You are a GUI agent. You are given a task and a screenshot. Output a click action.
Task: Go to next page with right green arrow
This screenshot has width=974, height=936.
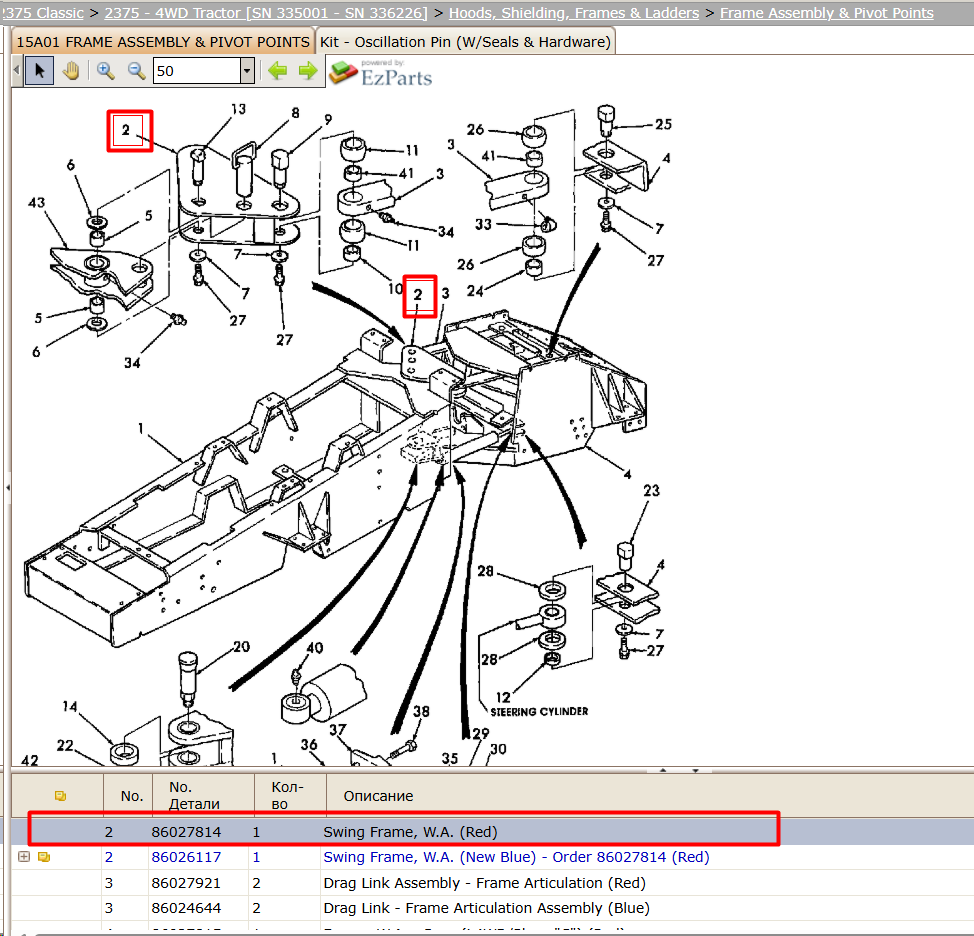pyautogui.click(x=307, y=71)
